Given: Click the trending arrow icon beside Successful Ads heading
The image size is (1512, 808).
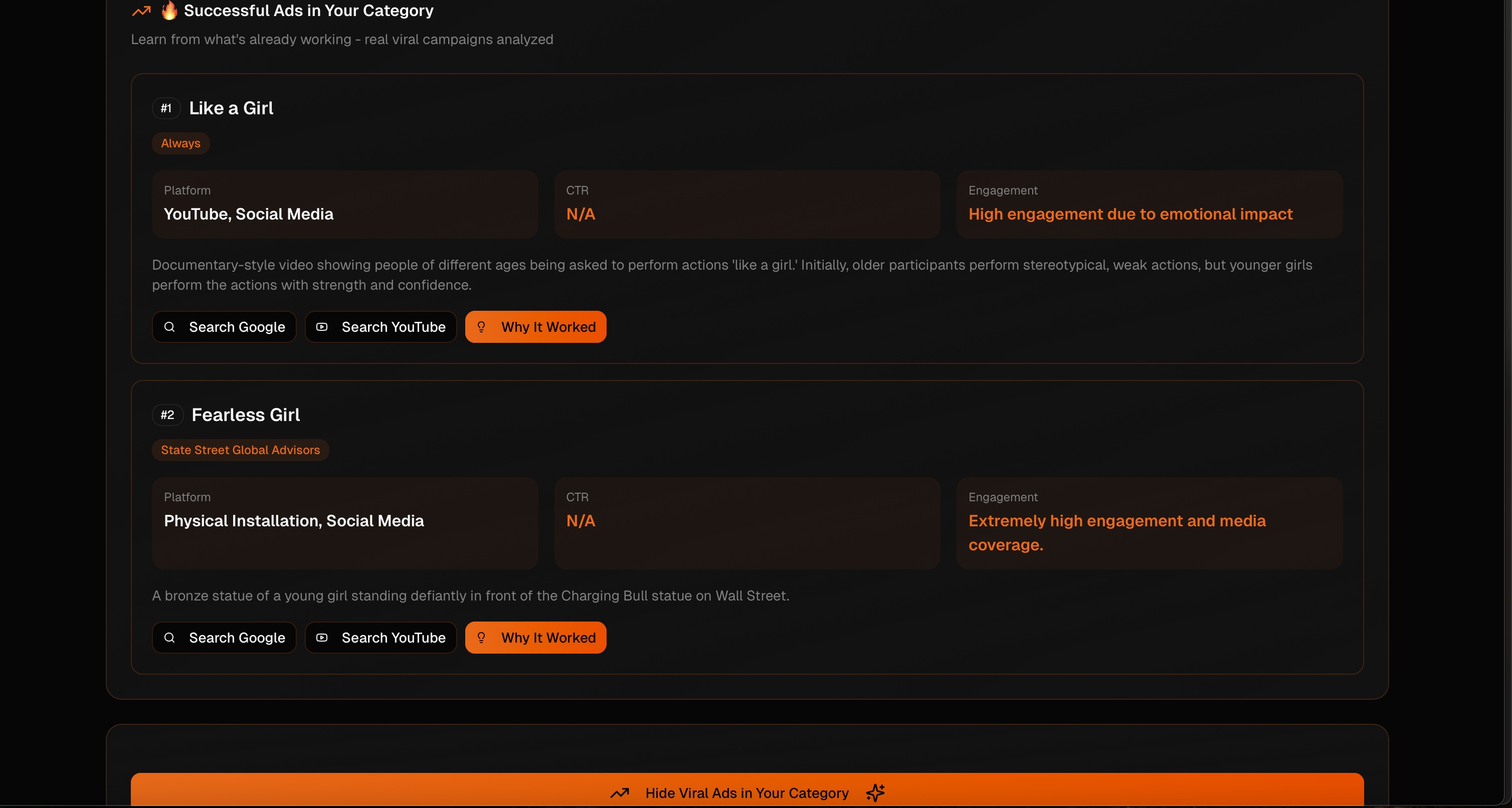Looking at the screenshot, I should click(x=141, y=11).
